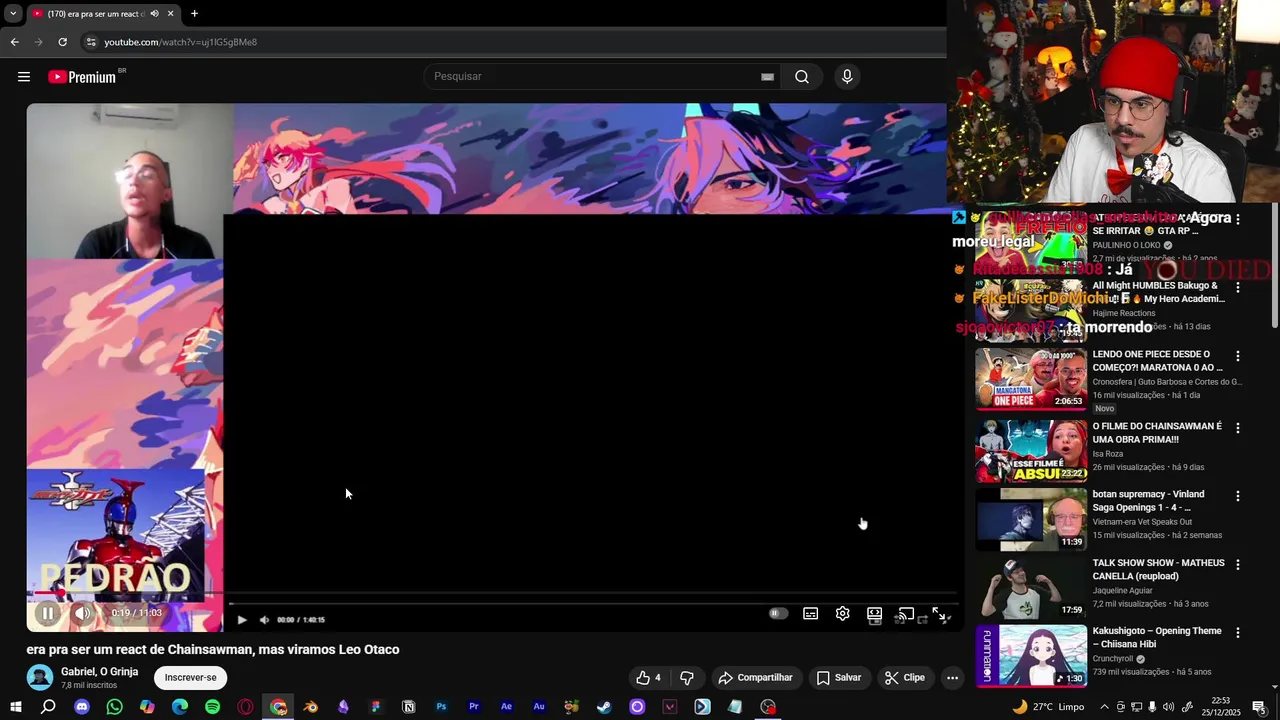Mute the YouTube player volume
The width and height of the screenshot is (1280, 720).
[x=83, y=613]
